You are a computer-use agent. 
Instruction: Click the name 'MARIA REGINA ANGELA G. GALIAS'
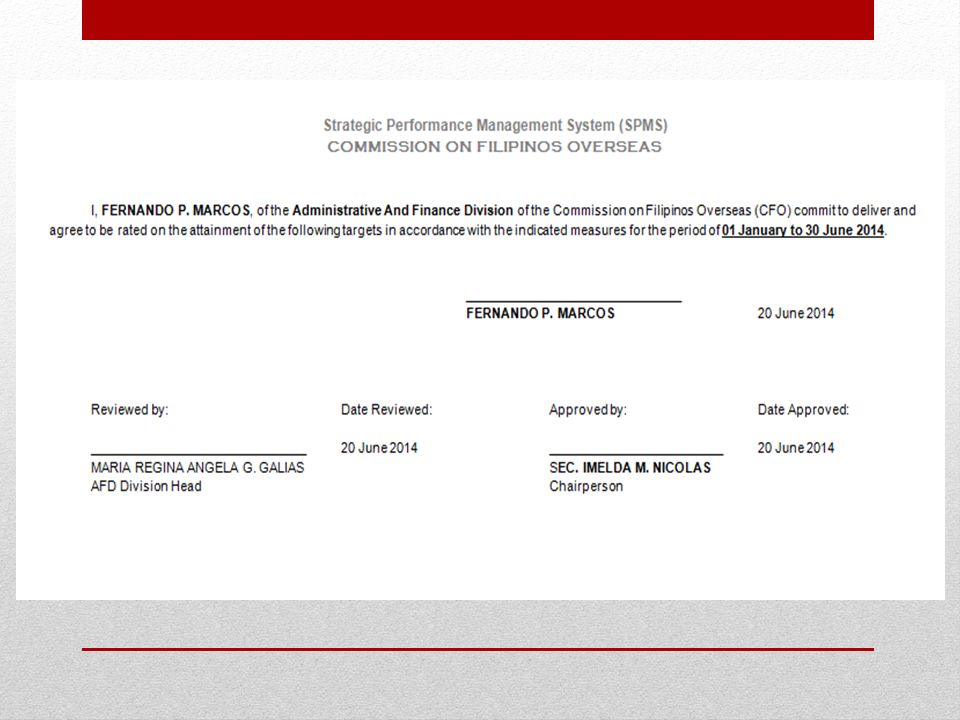pyautogui.click(x=197, y=468)
